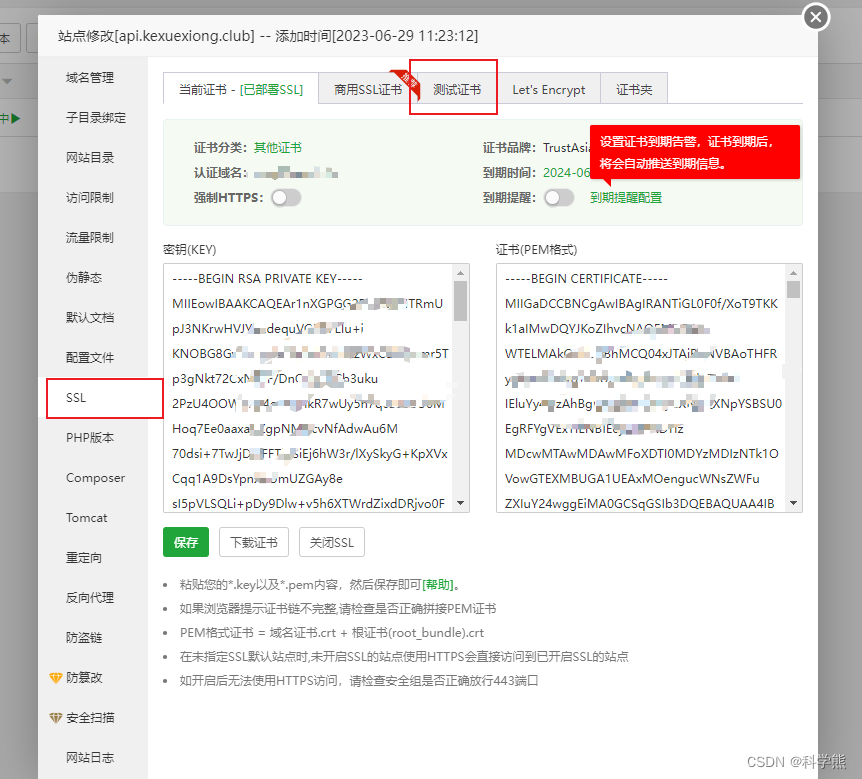This screenshot has width=862, height=779.
Task: Switch to 测试证书 tab
Action: (456, 89)
